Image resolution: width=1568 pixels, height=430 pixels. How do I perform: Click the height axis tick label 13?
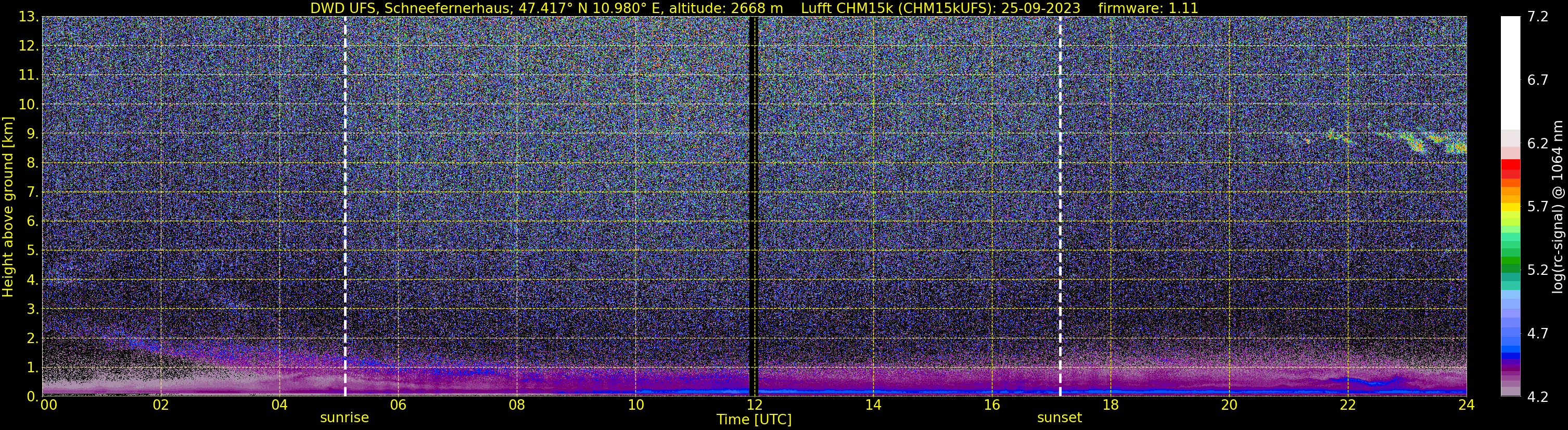29,17
